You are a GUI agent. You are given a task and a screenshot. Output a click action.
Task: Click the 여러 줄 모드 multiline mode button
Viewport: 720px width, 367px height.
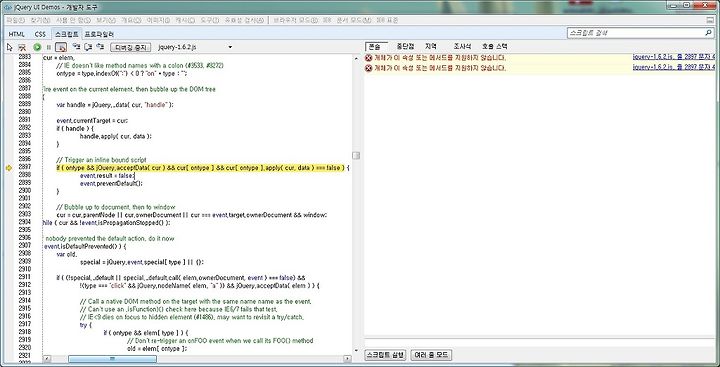point(431,355)
